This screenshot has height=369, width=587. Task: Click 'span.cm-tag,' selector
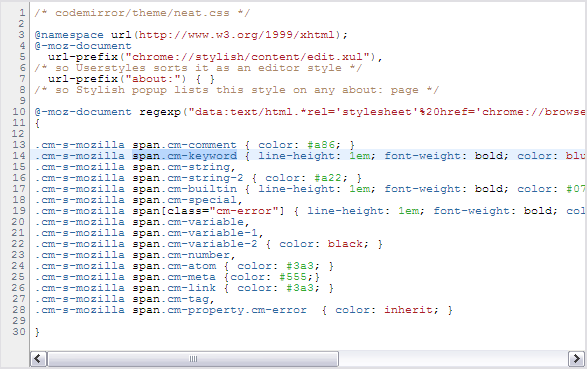174,299
